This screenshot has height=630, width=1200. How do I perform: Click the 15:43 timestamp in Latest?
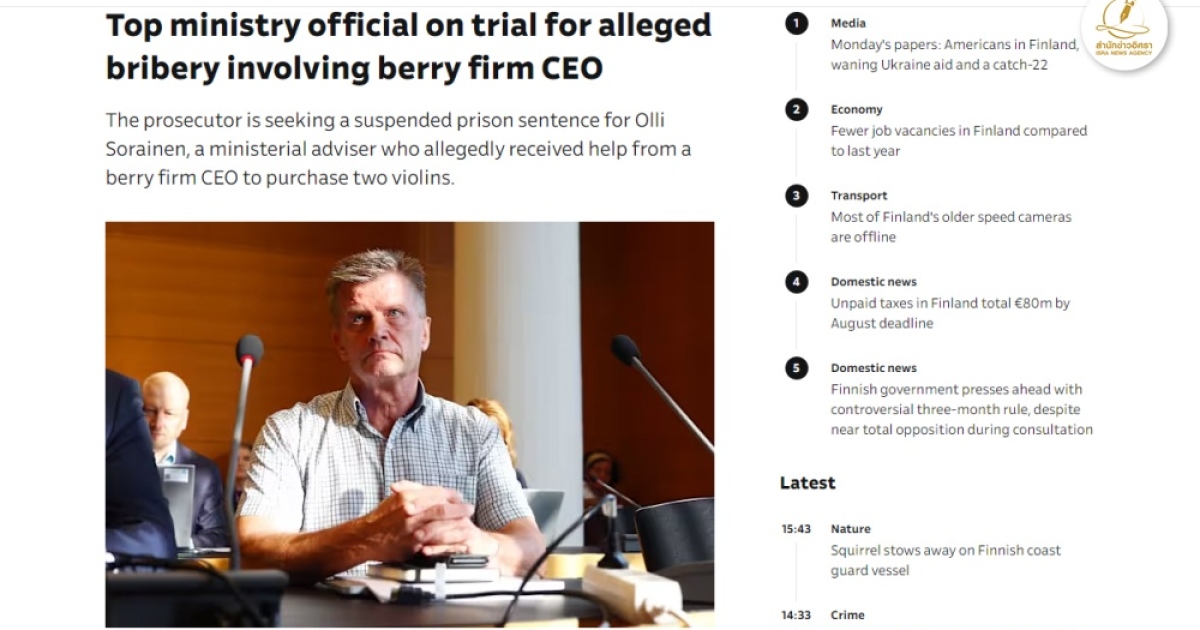point(796,529)
